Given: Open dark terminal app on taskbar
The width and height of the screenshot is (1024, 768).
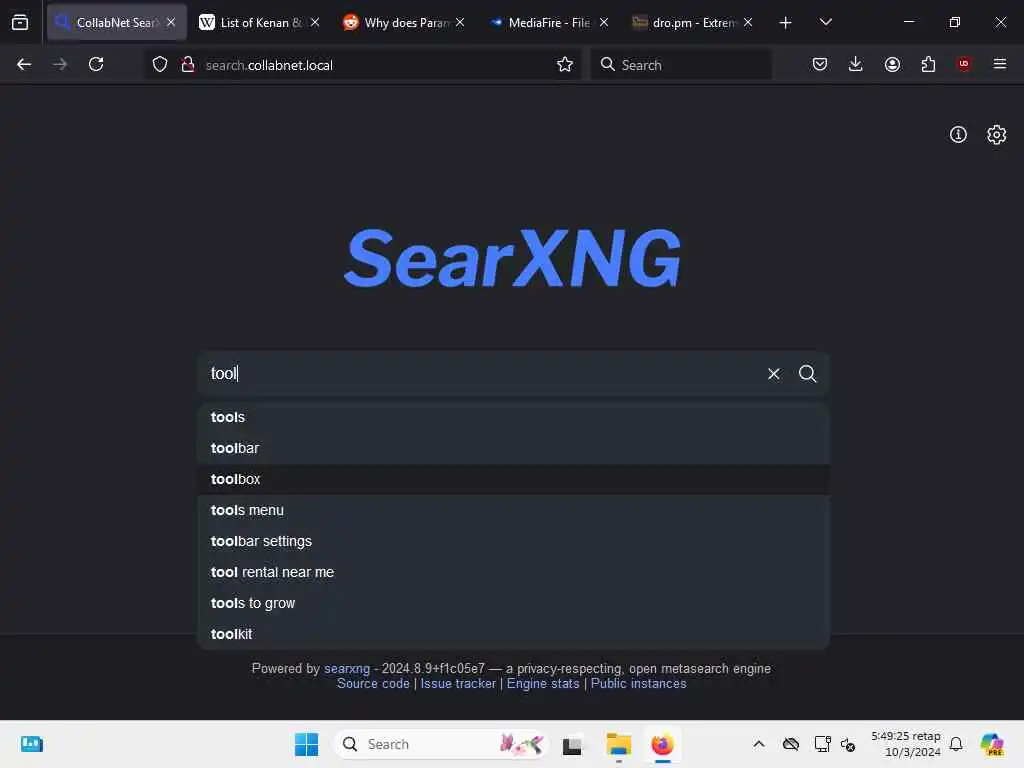Looking at the screenshot, I should coord(573,744).
